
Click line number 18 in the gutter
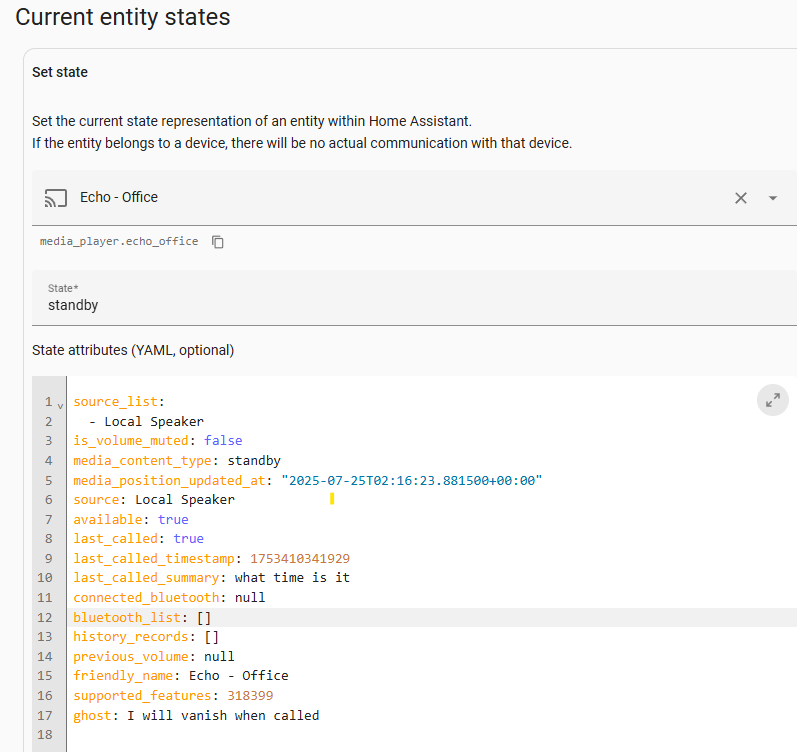[45, 735]
